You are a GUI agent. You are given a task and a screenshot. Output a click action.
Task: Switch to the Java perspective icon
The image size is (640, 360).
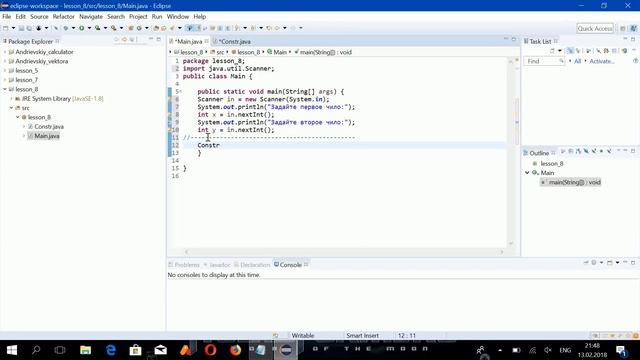(x=633, y=29)
